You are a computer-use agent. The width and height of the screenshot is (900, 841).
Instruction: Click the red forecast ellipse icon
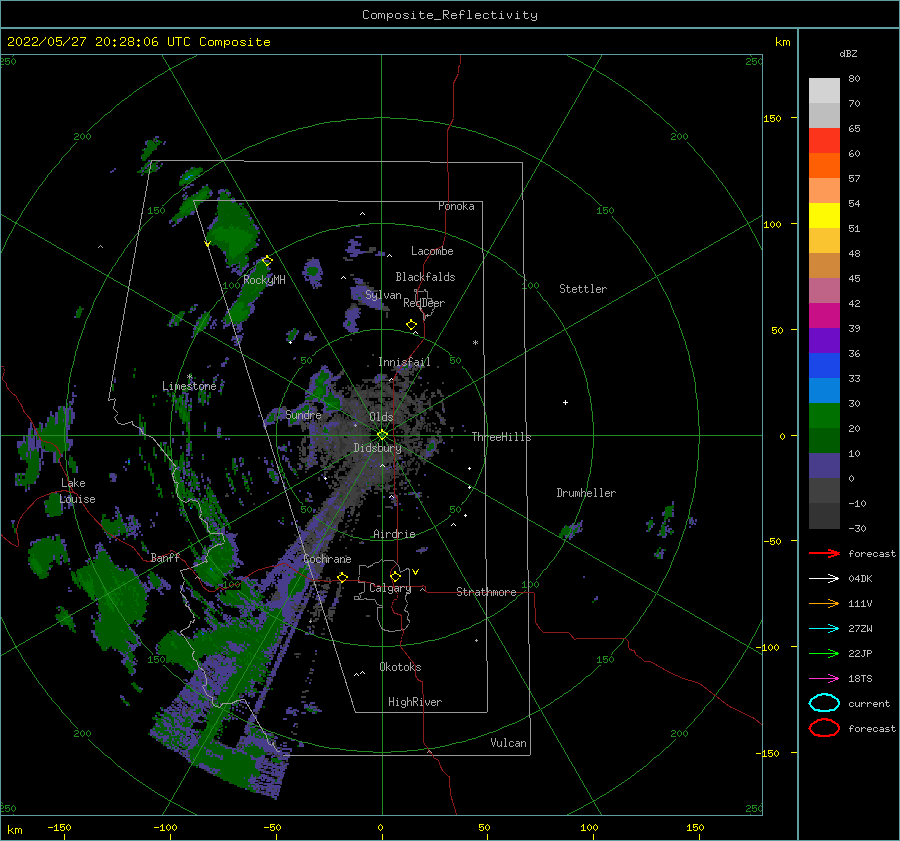(824, 728)
